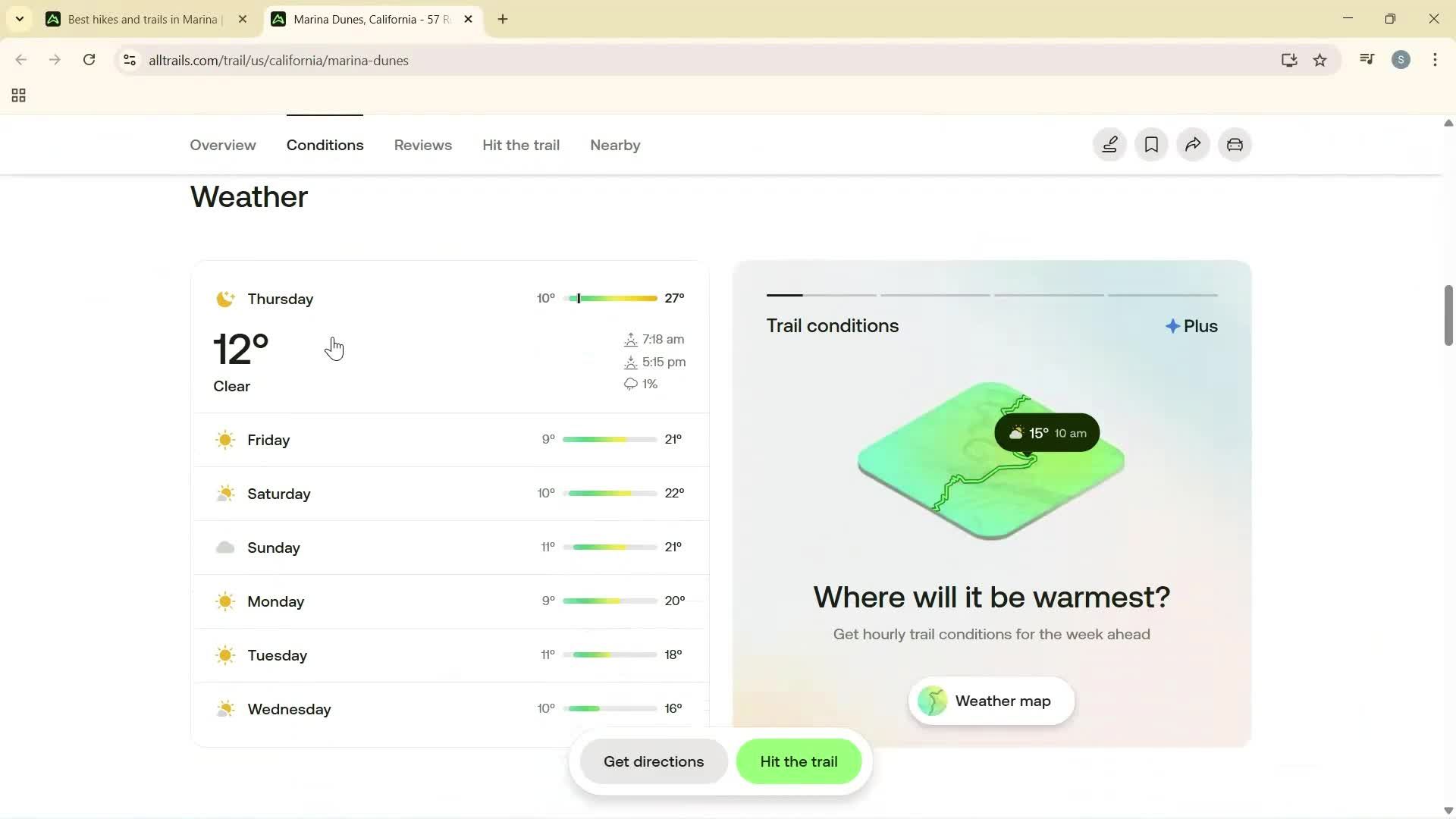Install the AllTrails app from the address bar

(1289, 60)
